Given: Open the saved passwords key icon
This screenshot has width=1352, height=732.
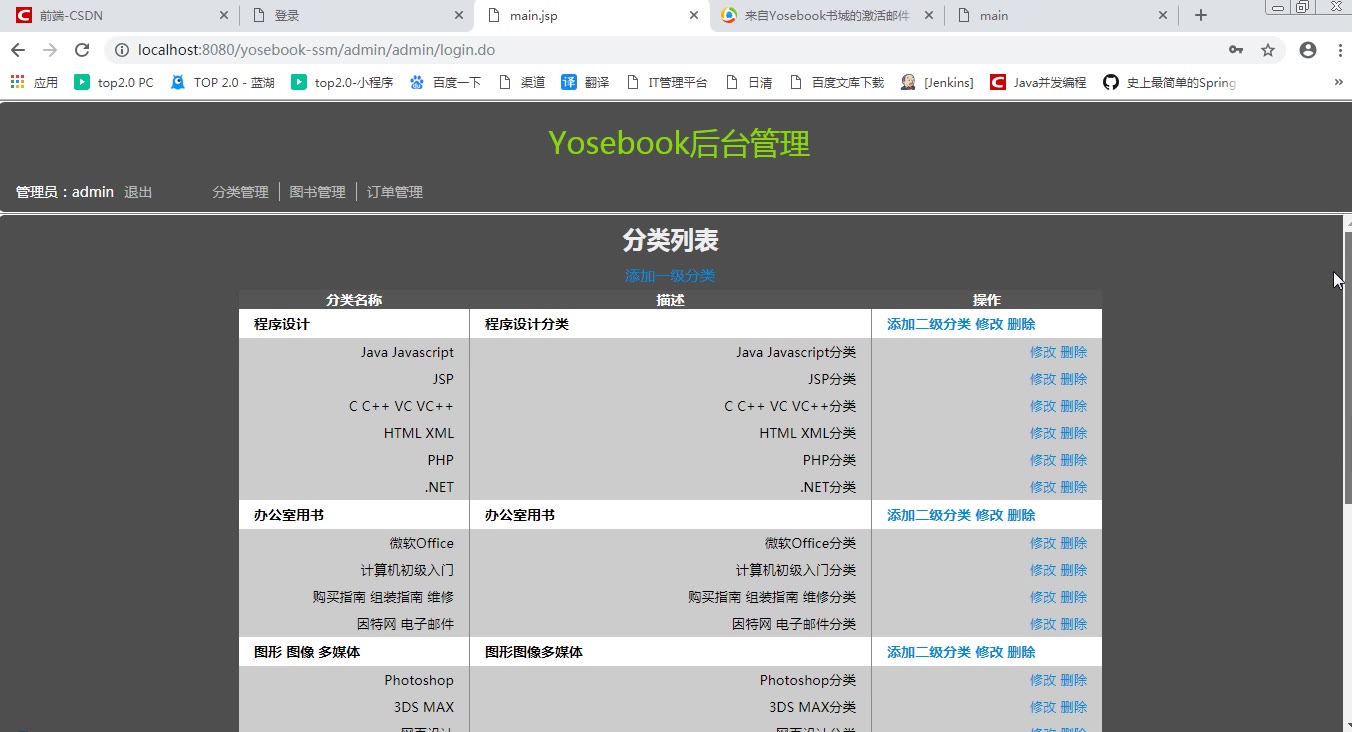Looking at the screenshot, I should [x=1236, y=50].
